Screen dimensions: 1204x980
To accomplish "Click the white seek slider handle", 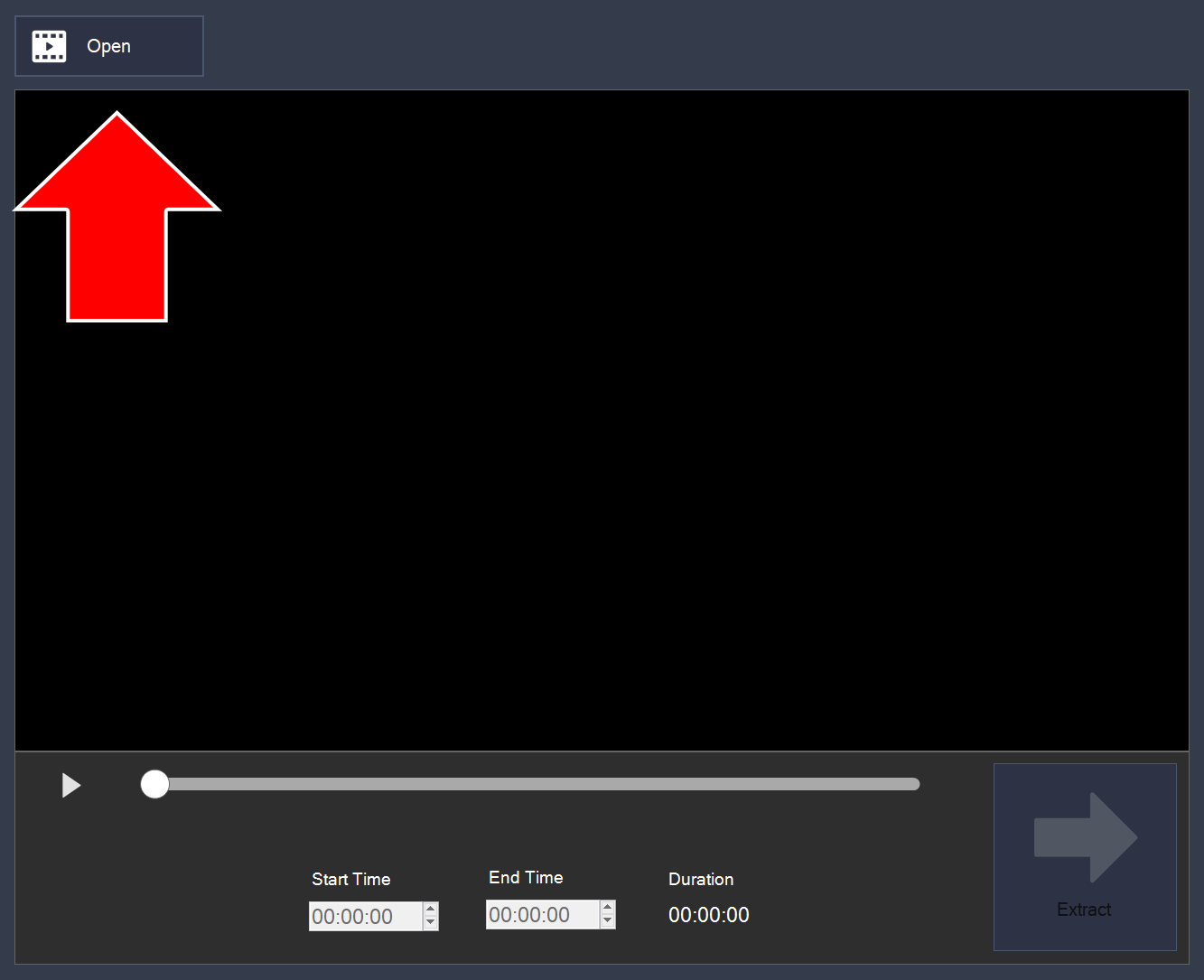I will pos(154,784).
